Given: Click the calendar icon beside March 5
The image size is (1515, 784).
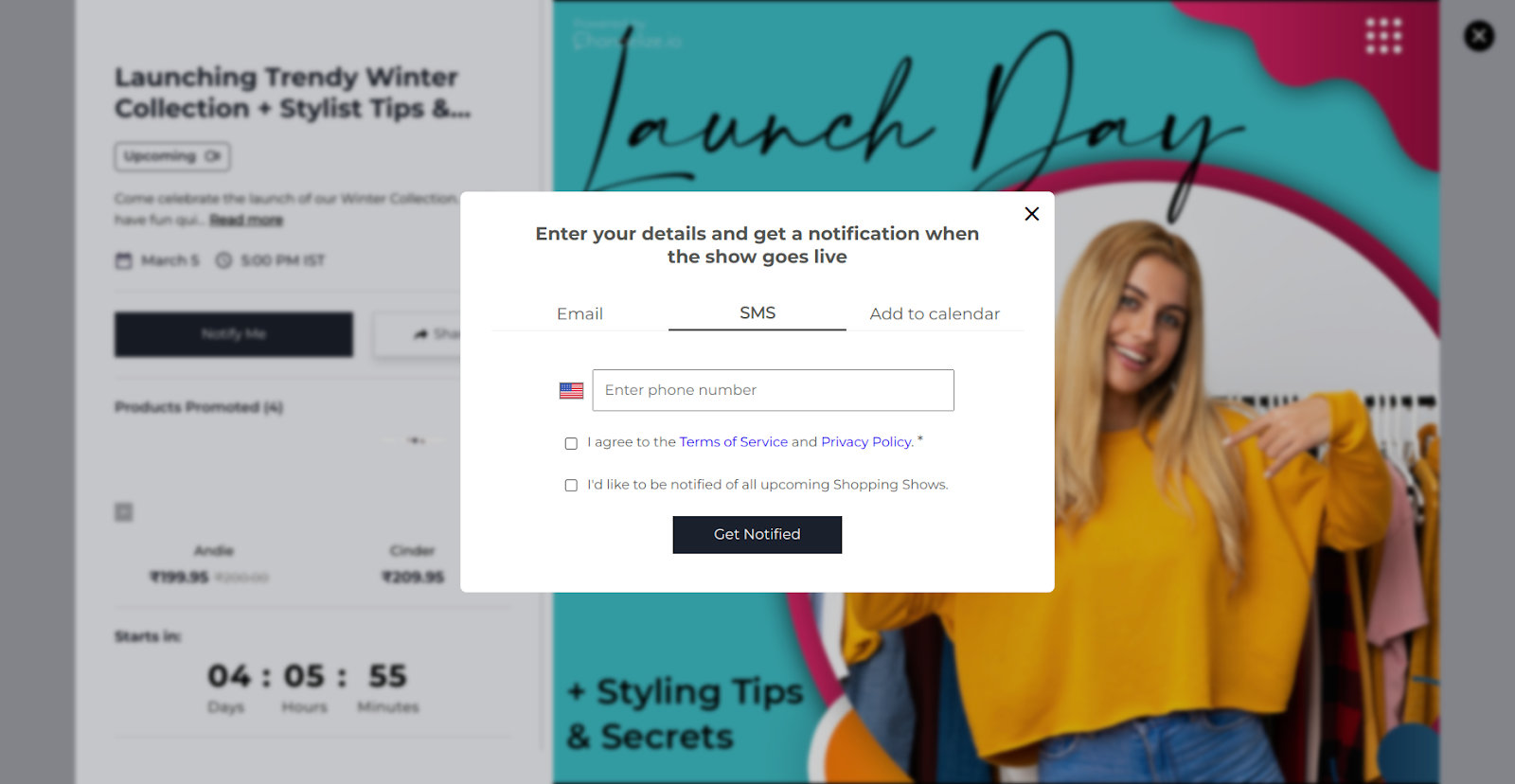Looking at the screenshot, I should [124, 260].
